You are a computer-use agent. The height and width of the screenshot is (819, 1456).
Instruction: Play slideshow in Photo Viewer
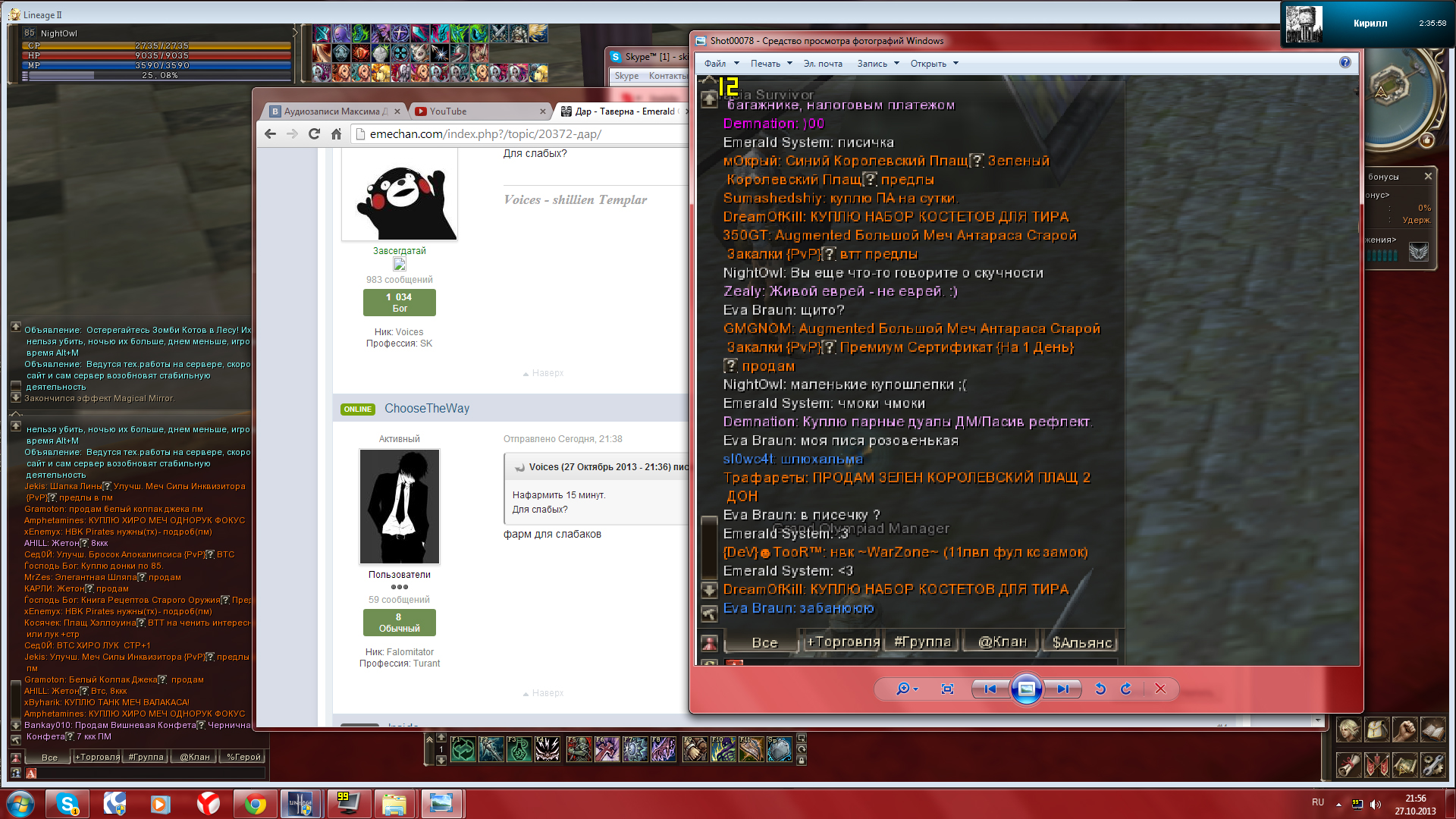click(x=1026, y=689)
